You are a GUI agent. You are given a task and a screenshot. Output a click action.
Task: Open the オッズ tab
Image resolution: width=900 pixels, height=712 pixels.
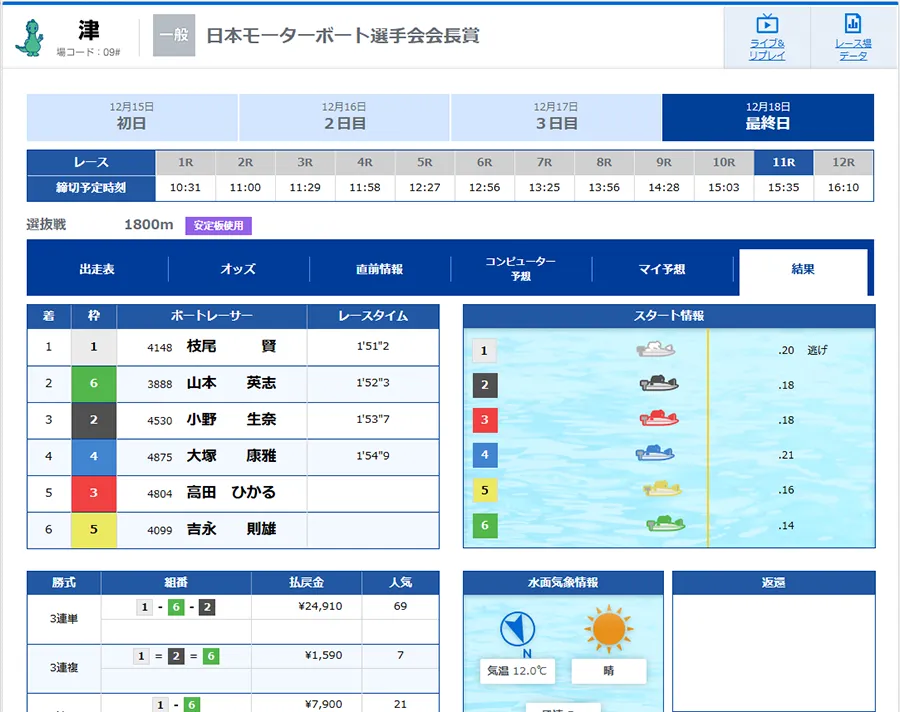238,269
